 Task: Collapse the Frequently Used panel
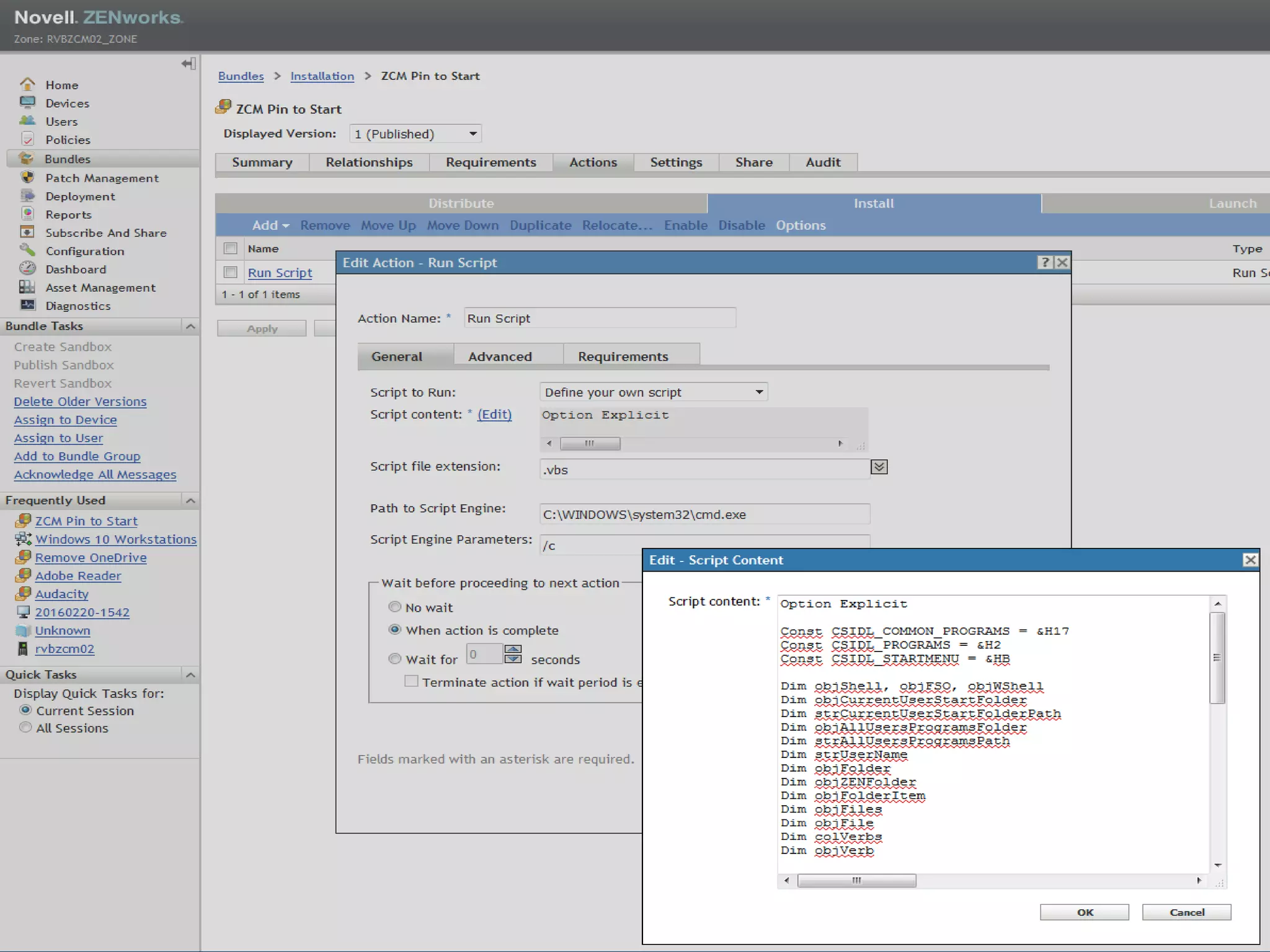[190, 500]
